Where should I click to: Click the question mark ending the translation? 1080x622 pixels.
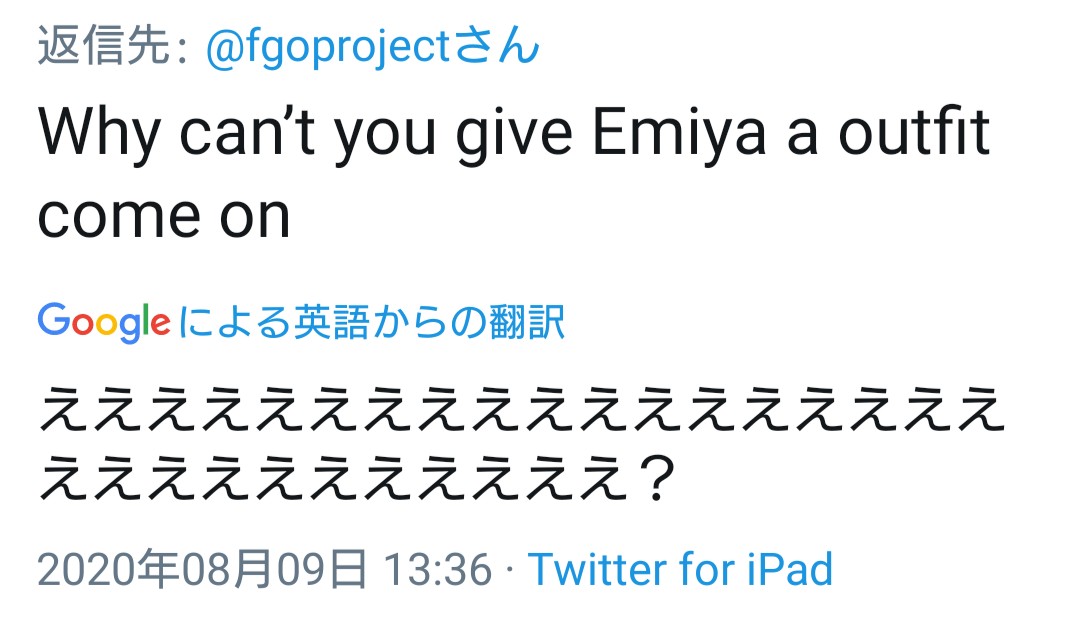pos(654,483)
